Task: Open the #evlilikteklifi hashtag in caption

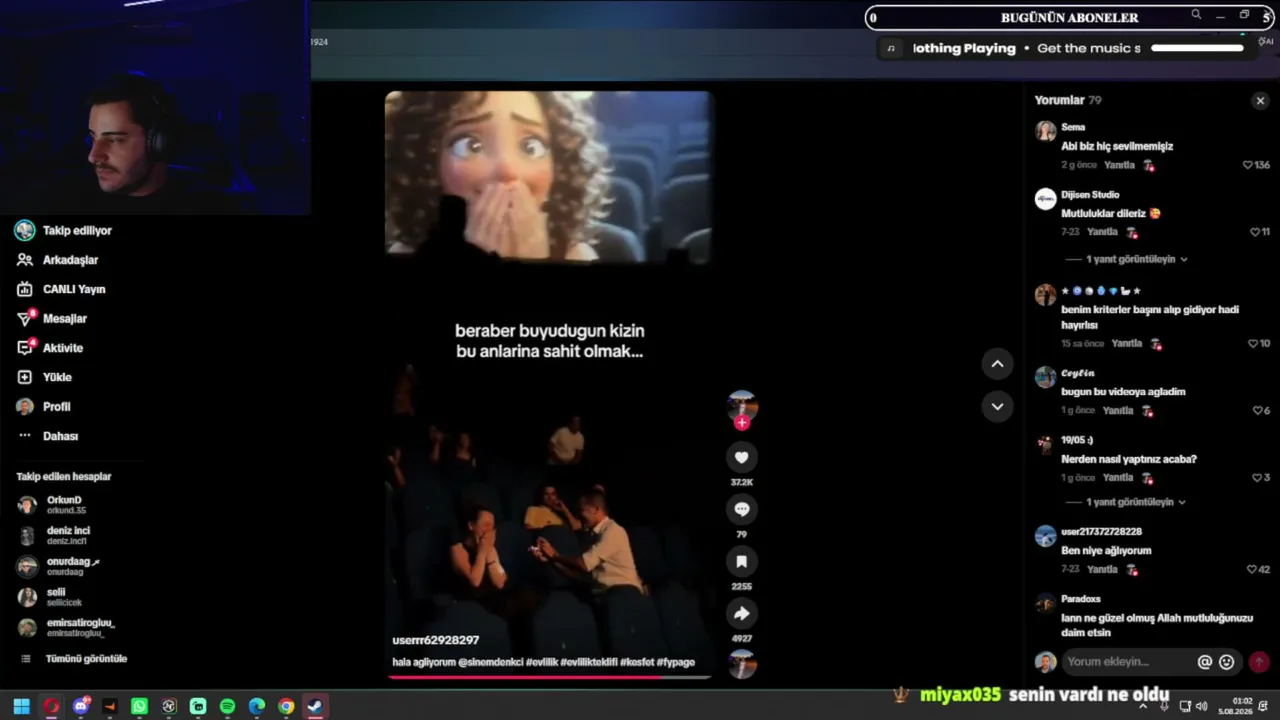Action: [587, 662]
